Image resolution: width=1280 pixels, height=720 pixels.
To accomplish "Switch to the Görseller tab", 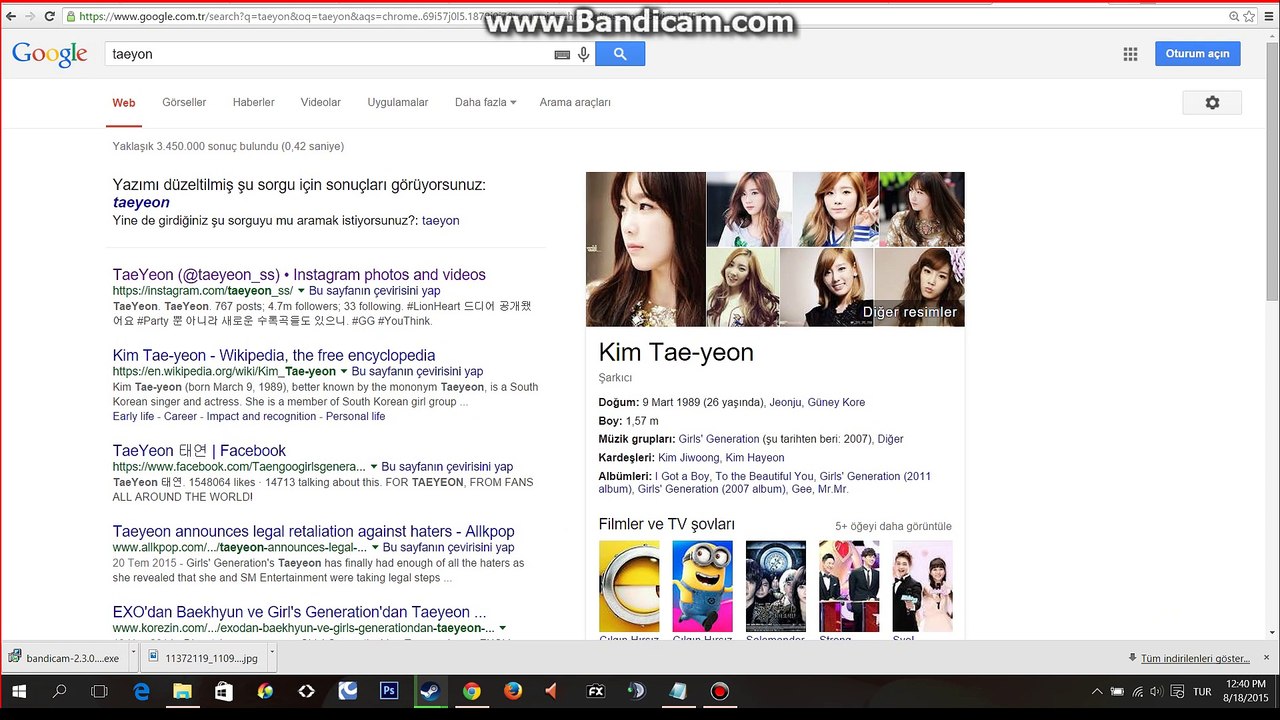I will click(x=184, y=102).
